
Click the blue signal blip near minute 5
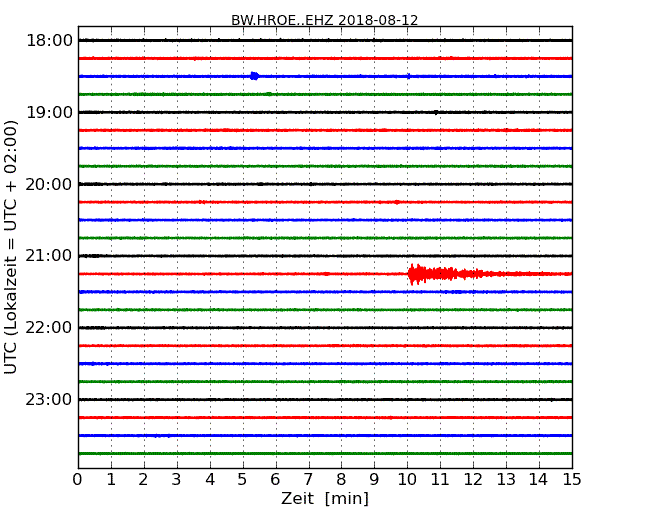point(255,76)
